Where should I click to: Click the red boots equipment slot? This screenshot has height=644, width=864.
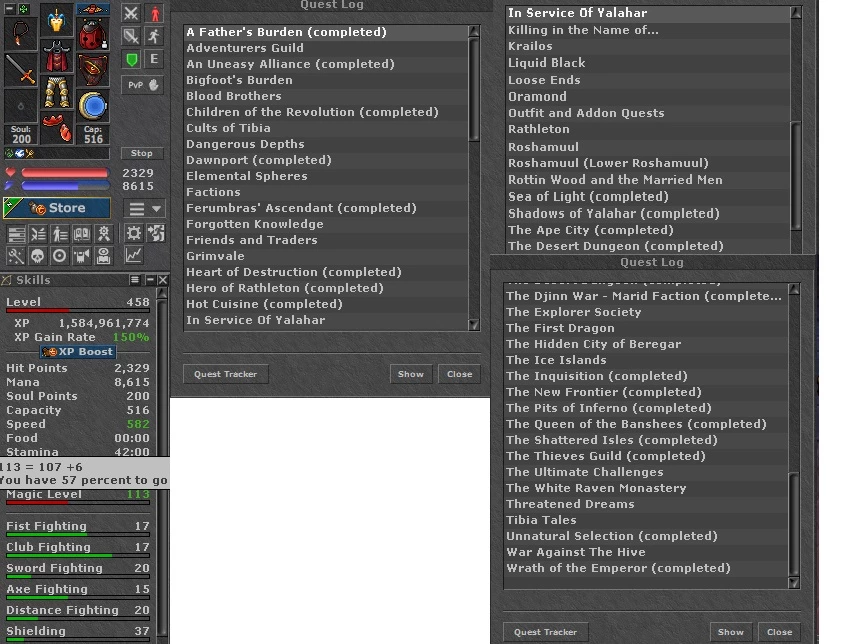pyautogui.click(x=56, y=127)
